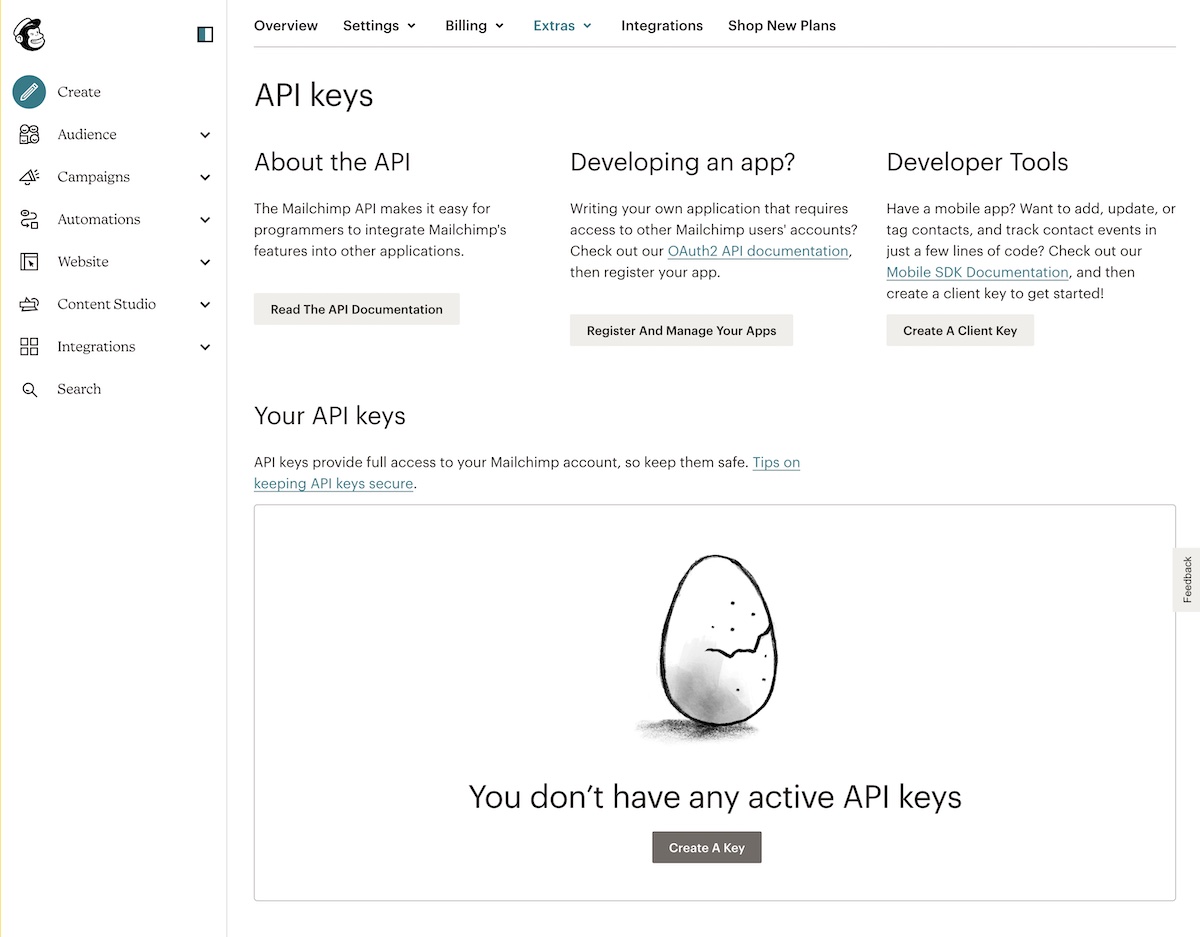1200x937 pixels.
Task: Expand the Website chevron
Action: coord(205,262)
